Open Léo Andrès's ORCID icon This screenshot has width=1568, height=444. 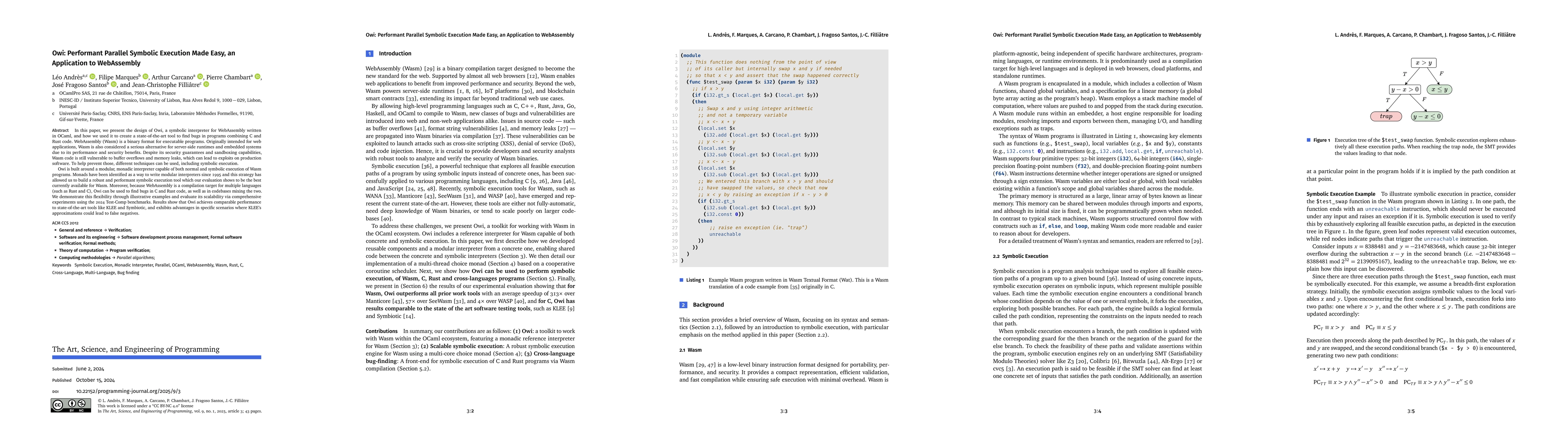click(92, 77)
